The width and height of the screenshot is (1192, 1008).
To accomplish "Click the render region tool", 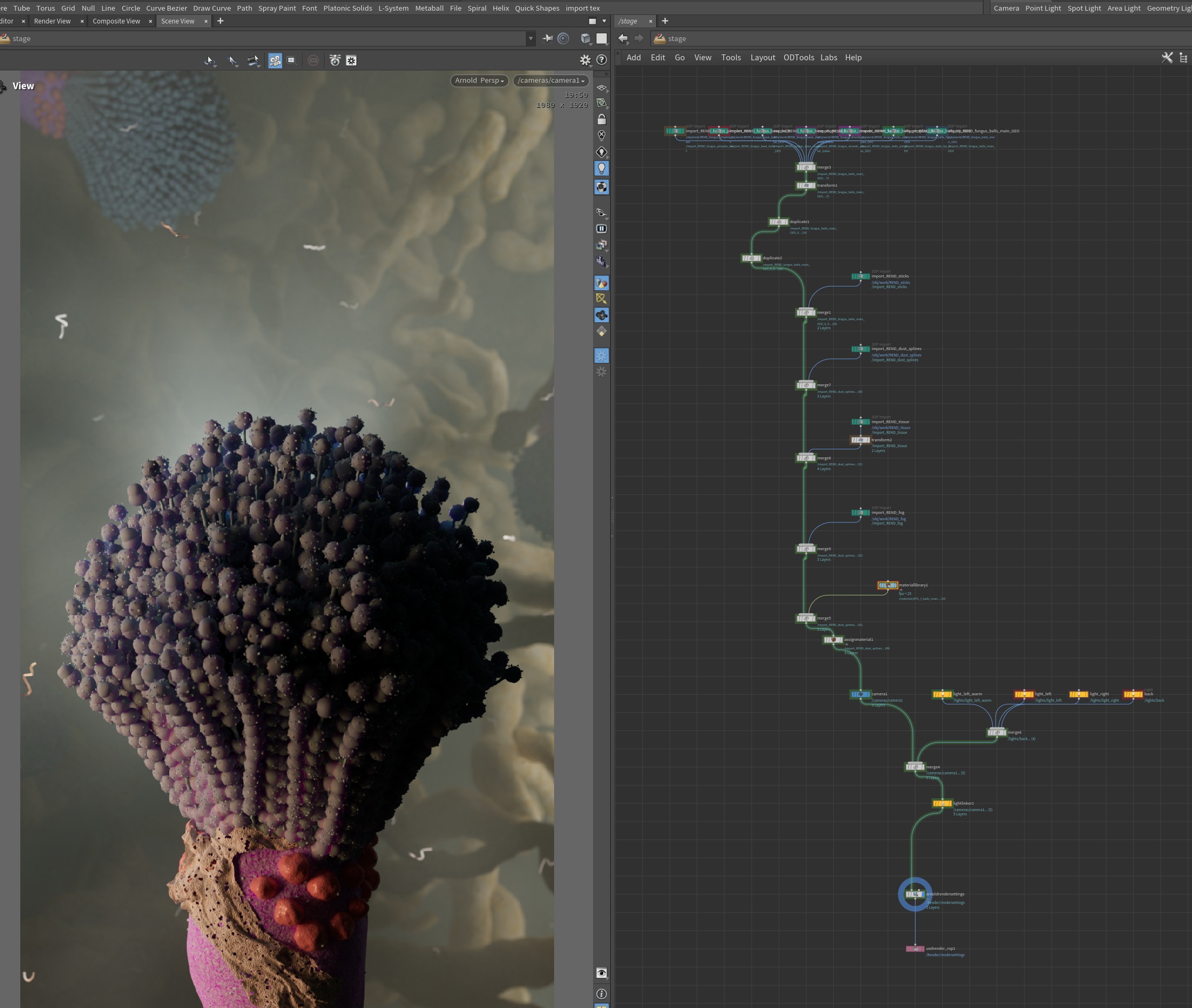I will (291, 61).
